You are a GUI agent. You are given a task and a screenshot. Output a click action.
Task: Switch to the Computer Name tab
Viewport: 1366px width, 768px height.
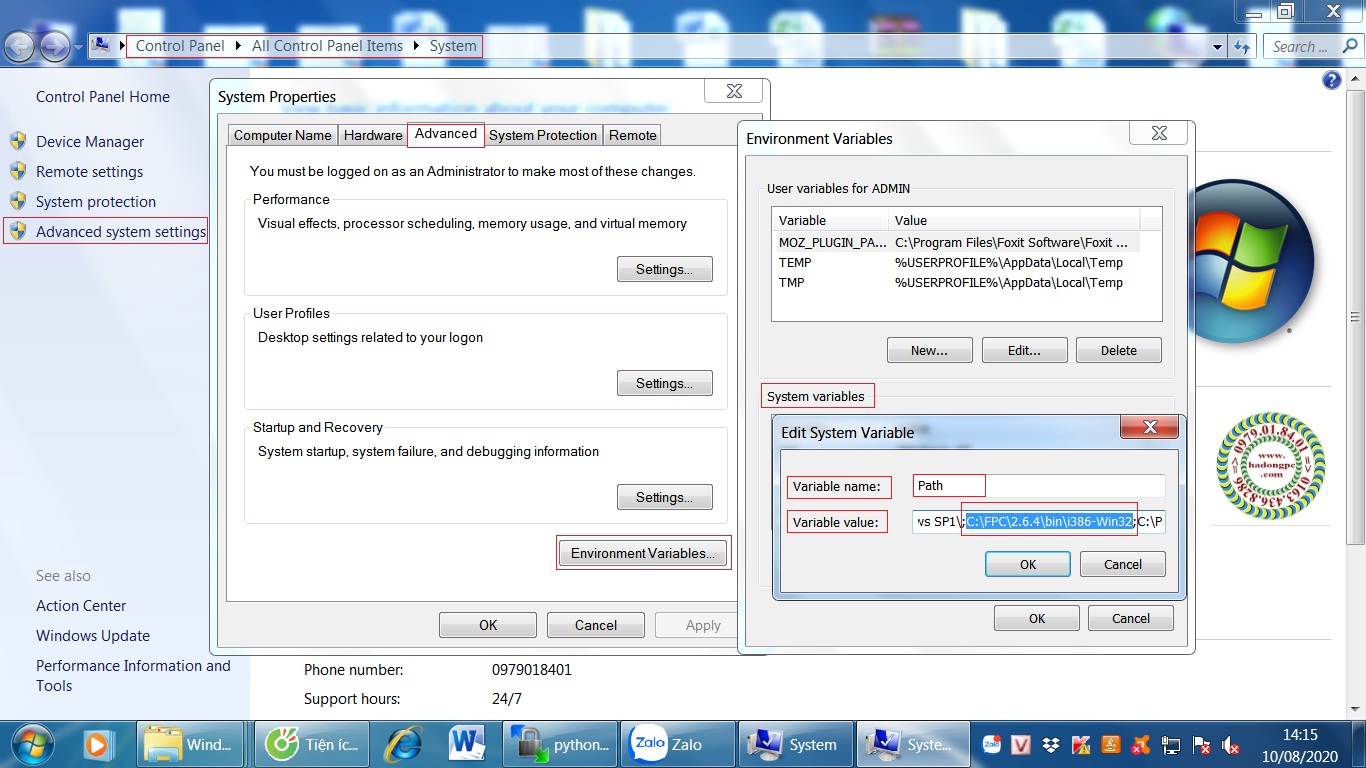pos(282,135)
